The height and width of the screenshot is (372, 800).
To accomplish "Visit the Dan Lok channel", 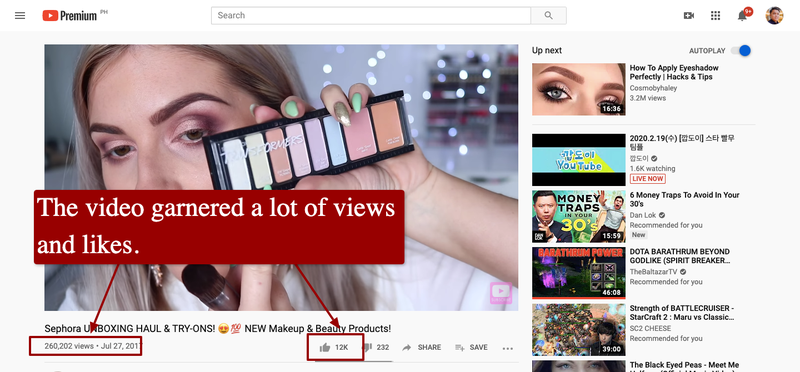I will [643, 215].
